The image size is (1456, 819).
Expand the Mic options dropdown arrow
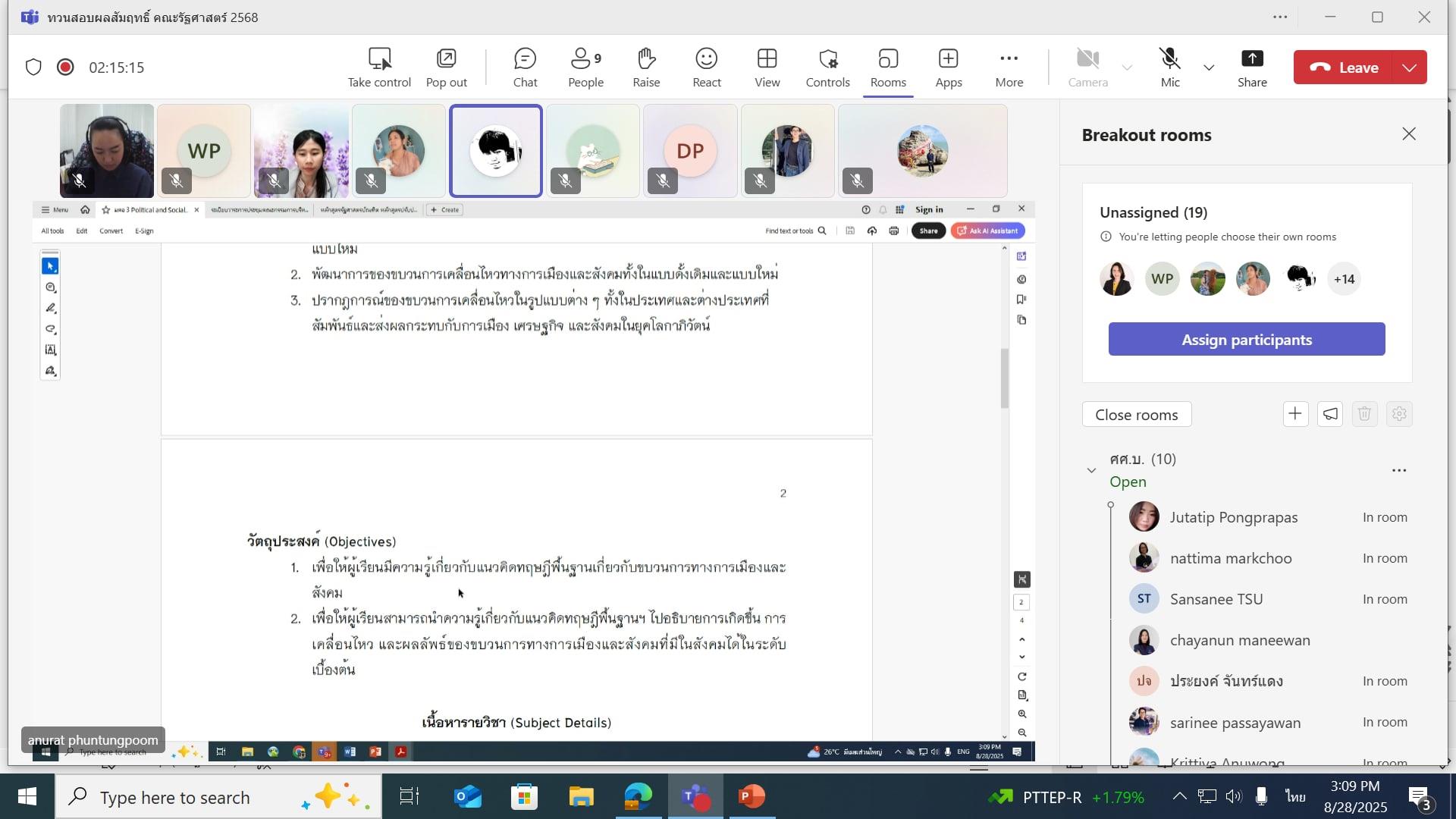pyautogui.click(x=1209, y=67)
